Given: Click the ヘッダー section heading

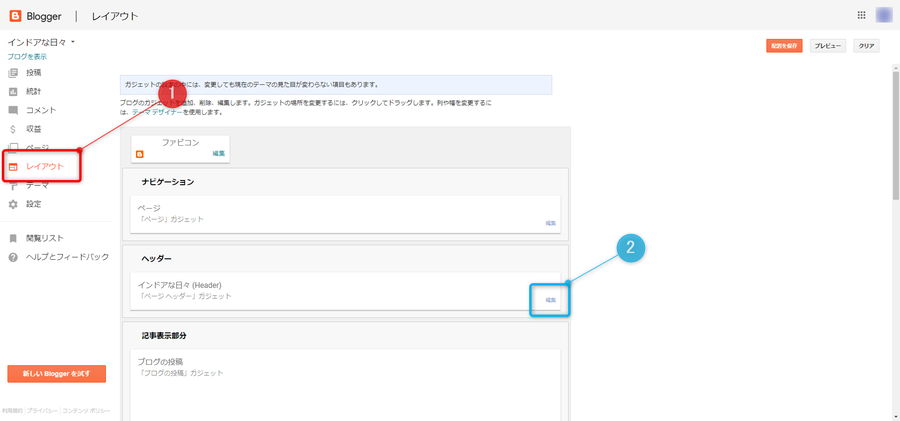Looking at the screenshot, I should [x=156, y=259].
